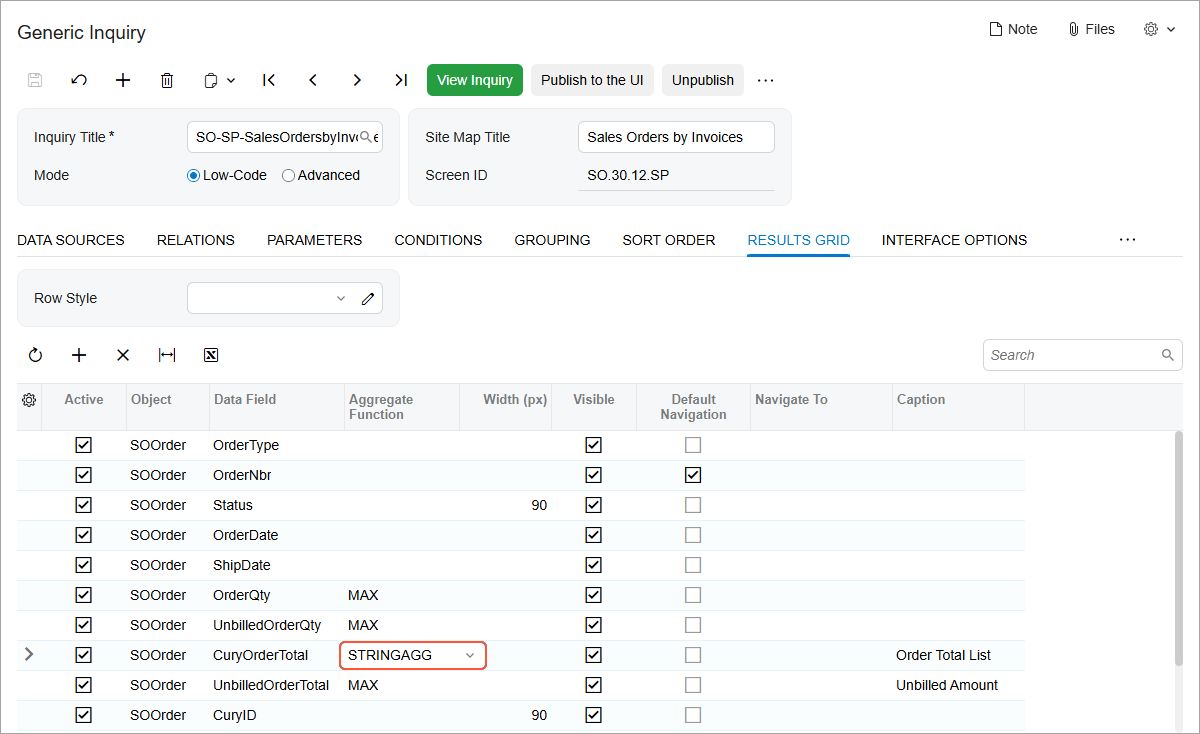
Task: Export grid to Excel icon
Action: coord(211,355)
